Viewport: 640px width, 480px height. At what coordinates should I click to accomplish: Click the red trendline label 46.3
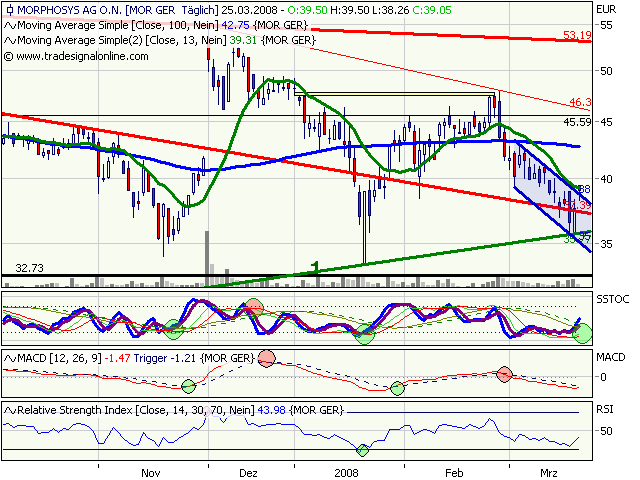click(580, 102)
